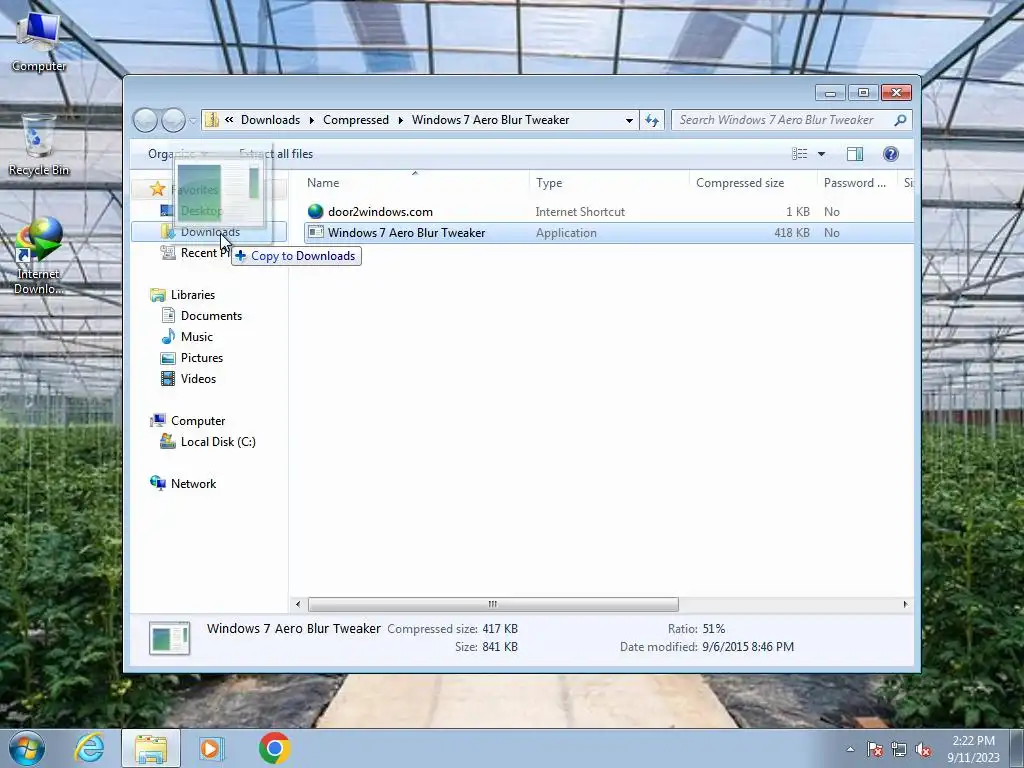Expand the chevron at start of address path
Viewport: 1024px width, 768px height.
(x=229, y=120)
